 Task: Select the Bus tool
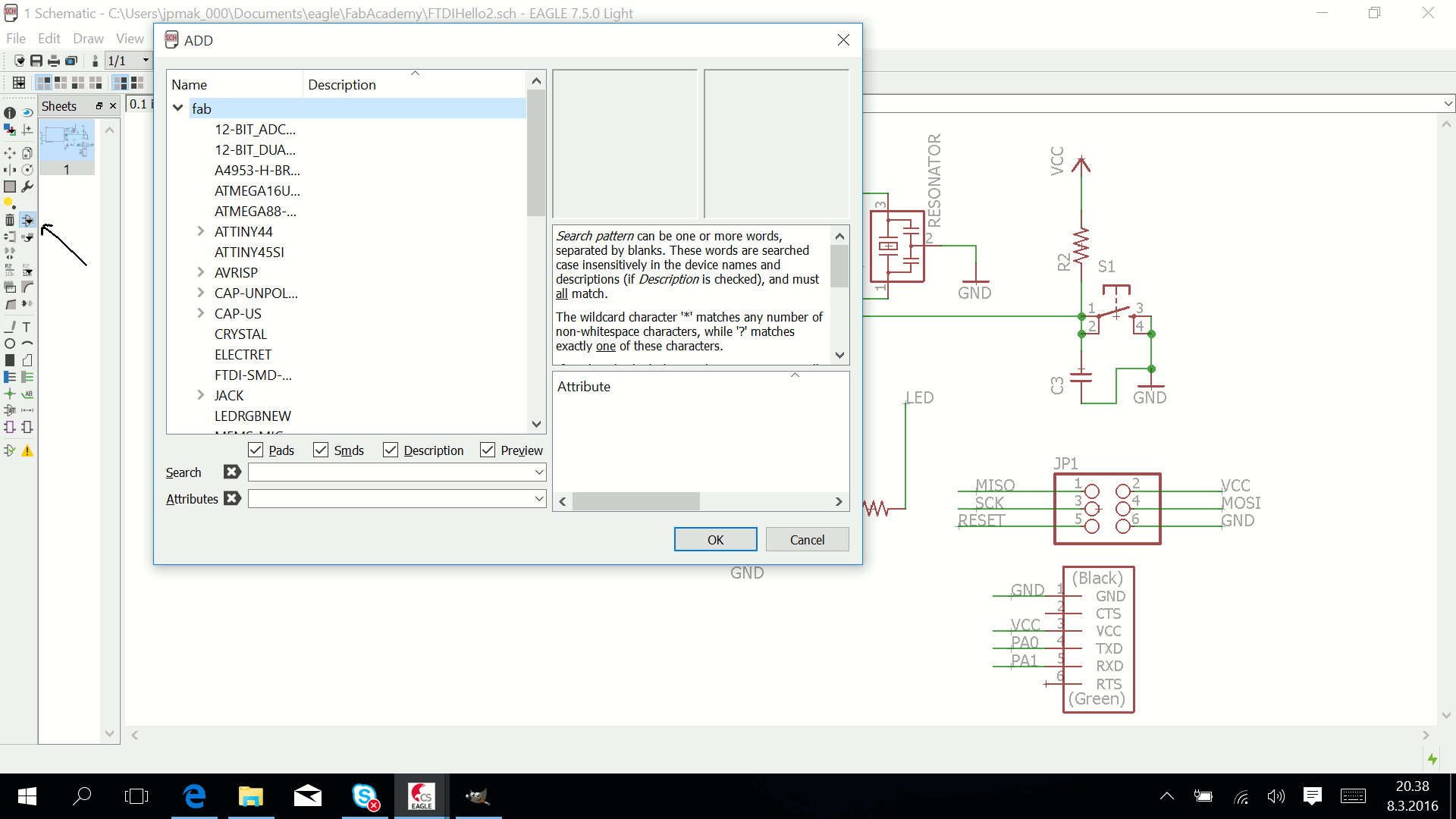coord(10,377)
